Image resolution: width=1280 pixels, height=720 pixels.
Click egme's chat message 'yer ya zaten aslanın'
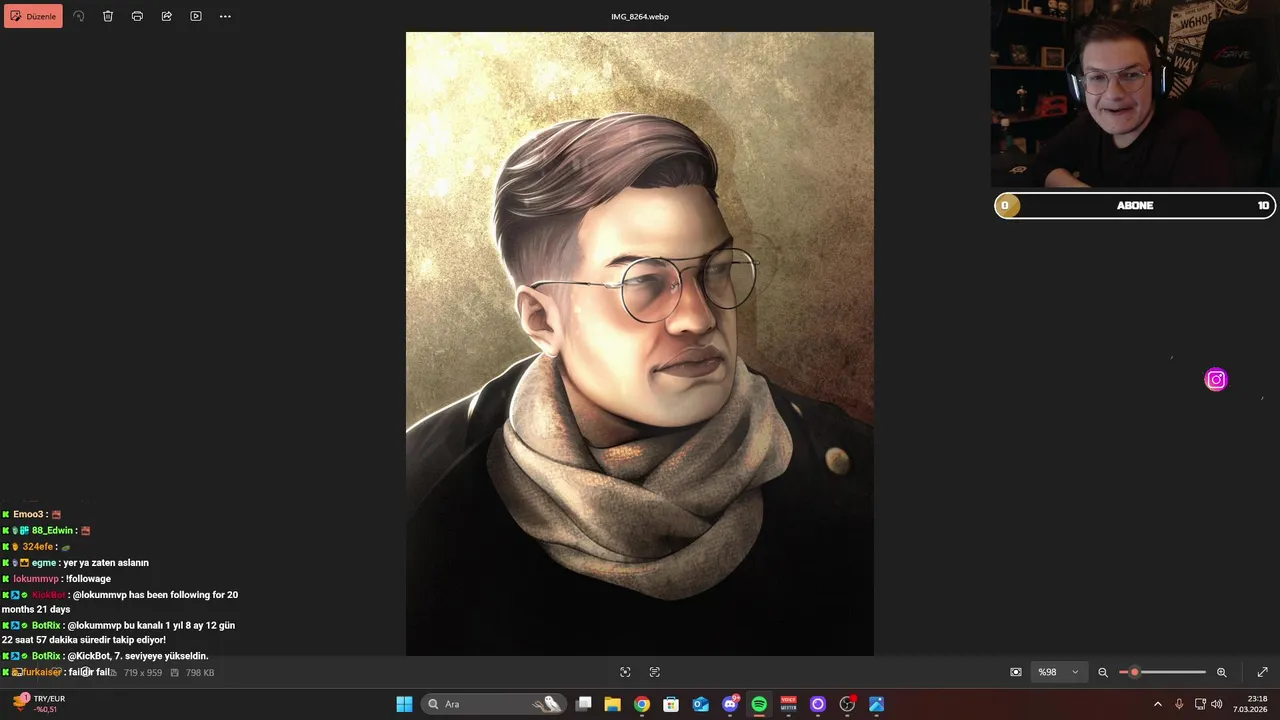pyautogui.click(x=105, y=563)
